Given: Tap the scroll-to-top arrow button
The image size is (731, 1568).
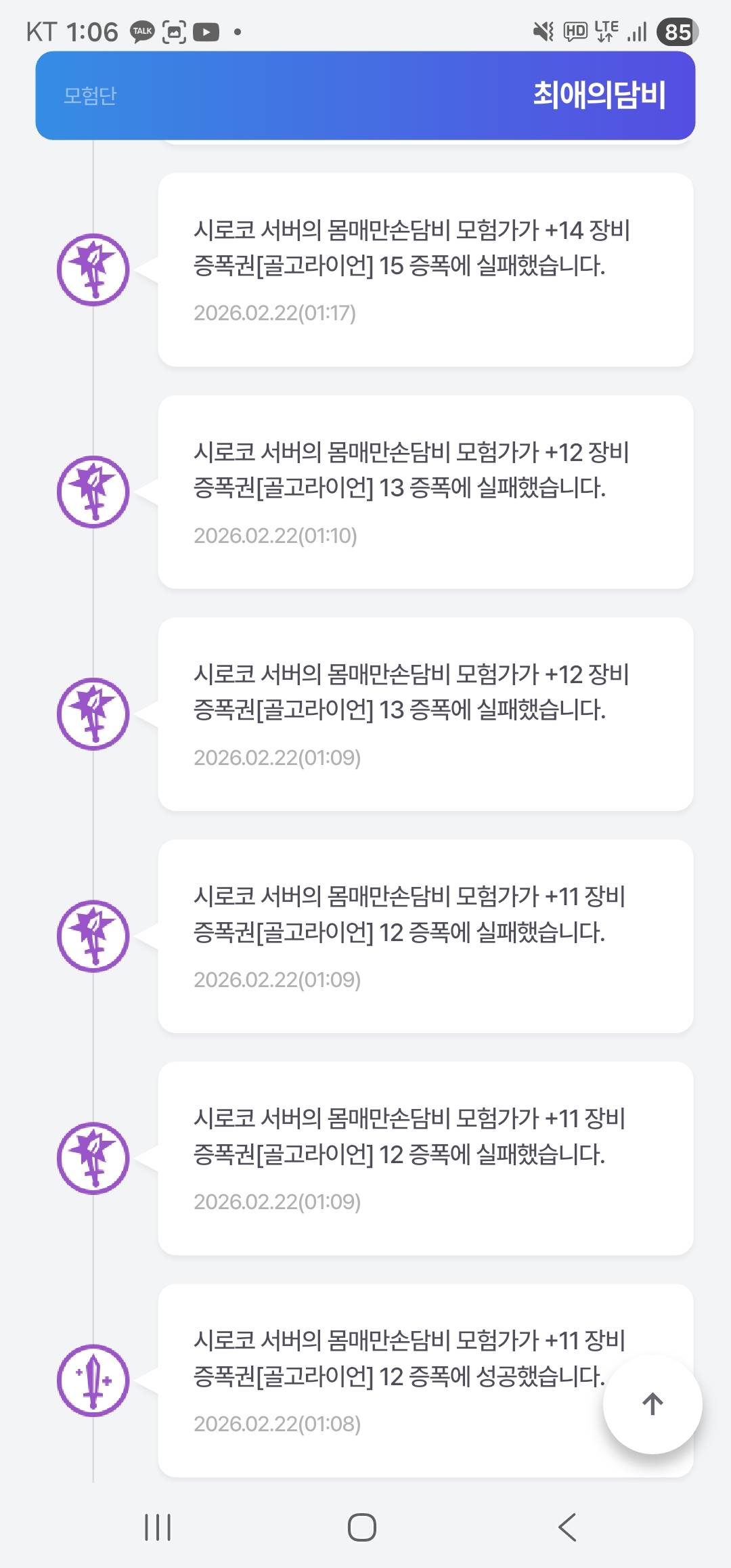Looking at the screenshot, I should point(652,1404).
